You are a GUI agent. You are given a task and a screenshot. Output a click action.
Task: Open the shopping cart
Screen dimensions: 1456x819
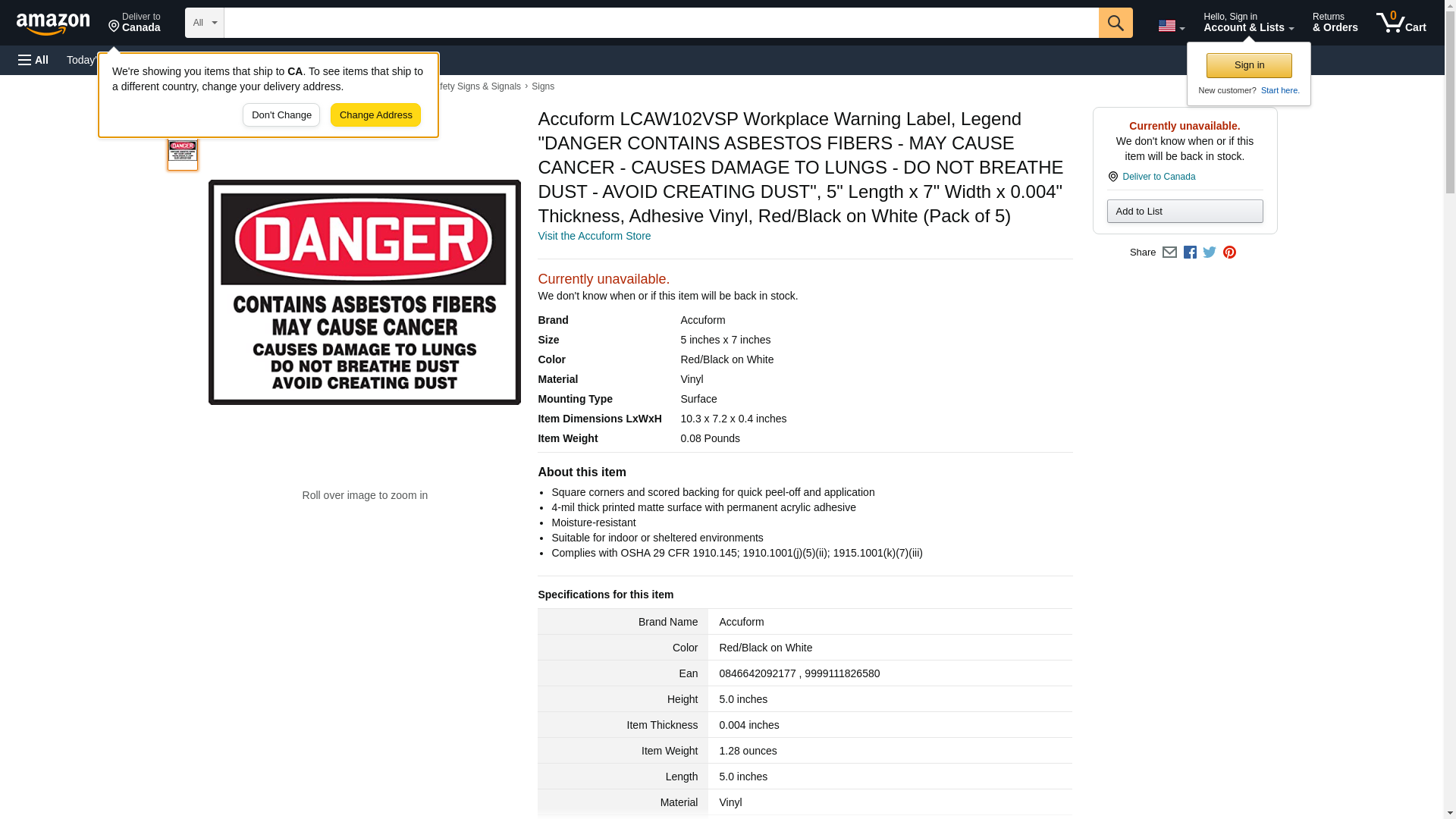pos(1401,23)
